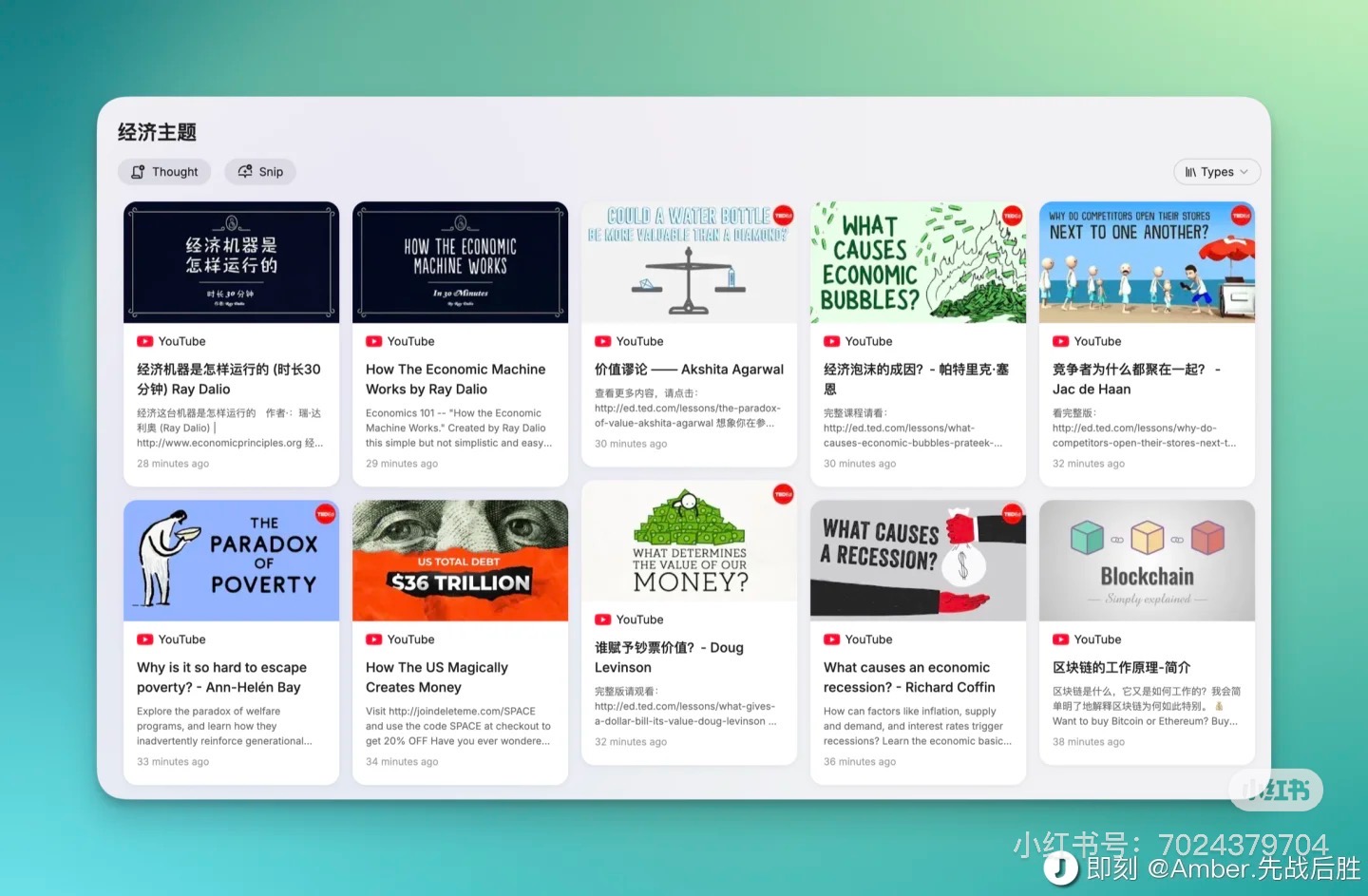Click TED-Ed badge on Economic Bubbles thumbnail
The width and height of the screenshot is (1368, 896).
click(x=1012, y=216)
